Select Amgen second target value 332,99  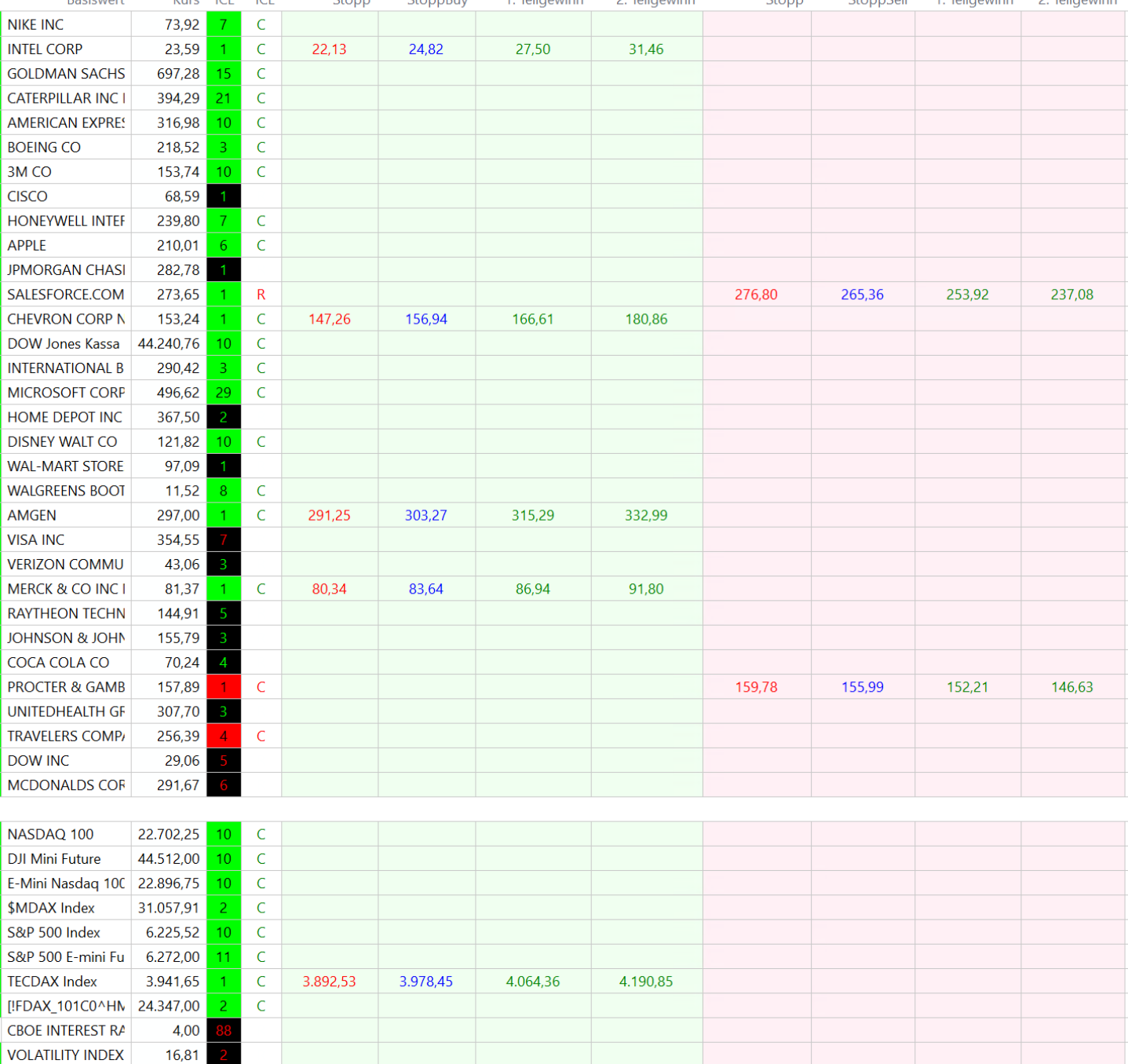click(646, 516)
